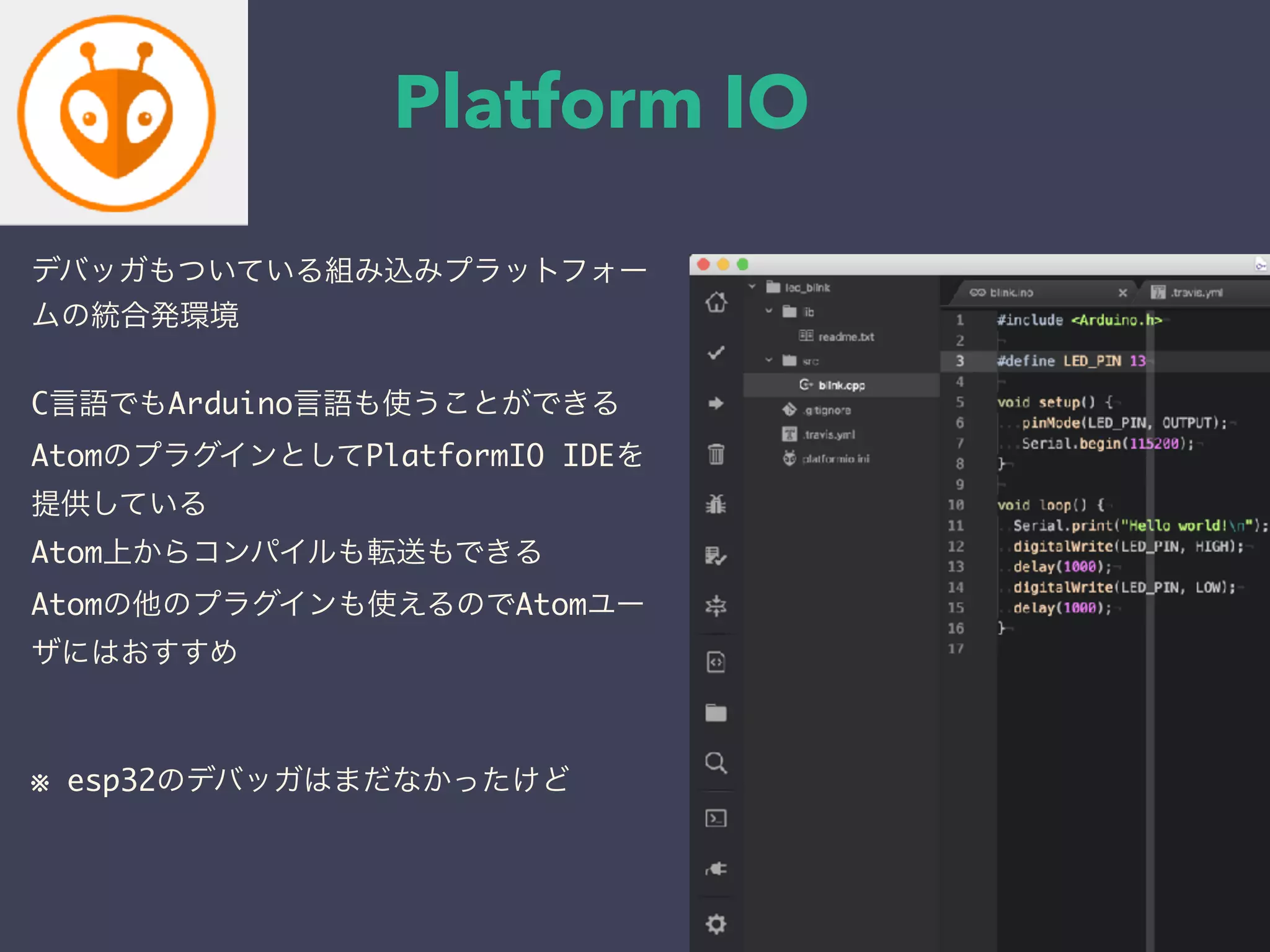Start debugging with the bug icon
The width and height of the screenshot is (1270, 952).
[x=716, y=504]
